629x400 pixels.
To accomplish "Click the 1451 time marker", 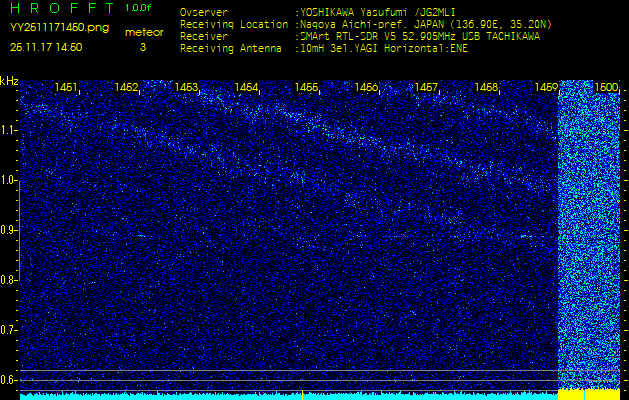I will 67,88.
